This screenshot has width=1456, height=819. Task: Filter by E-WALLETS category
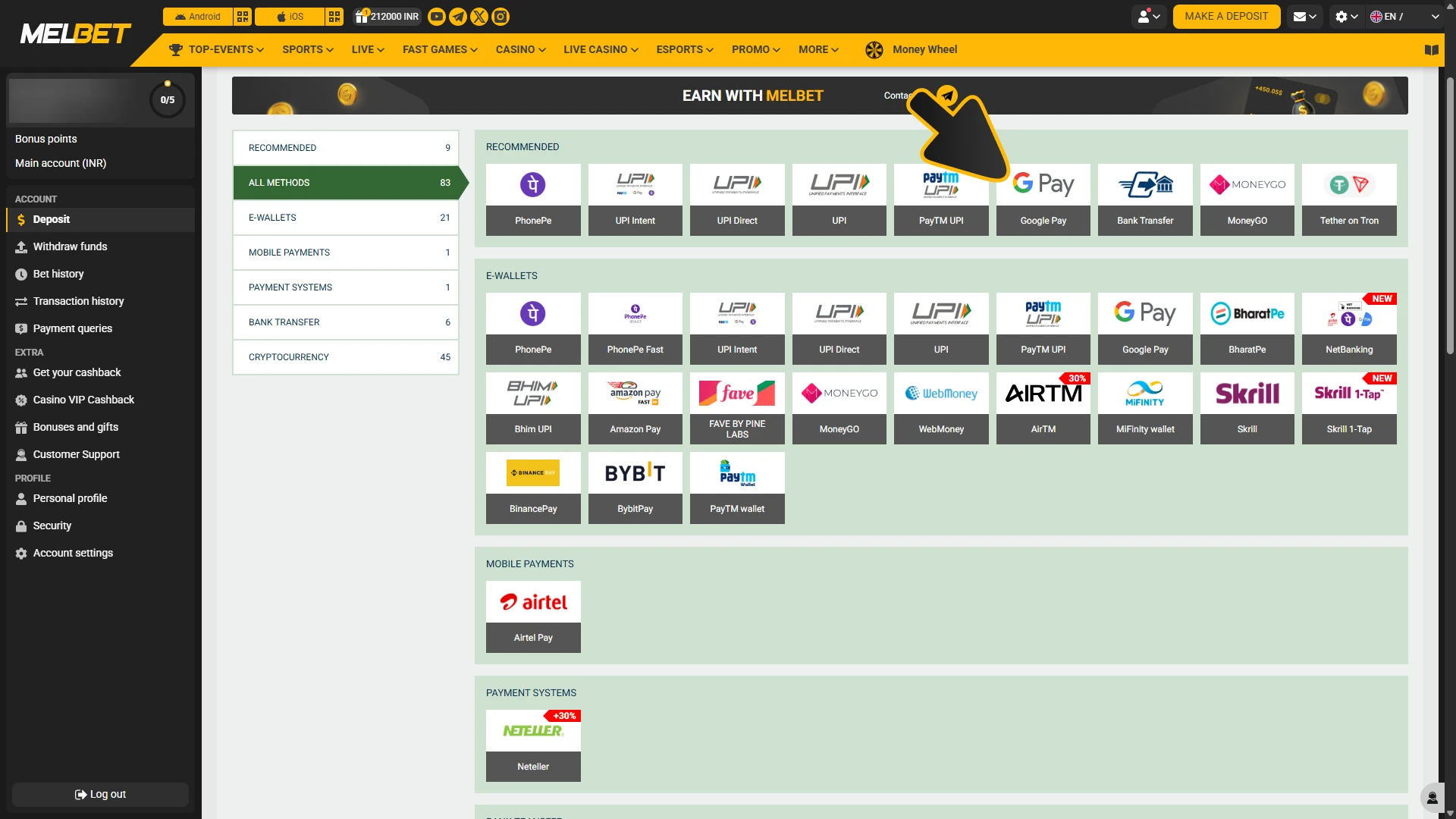click(346, 218)
